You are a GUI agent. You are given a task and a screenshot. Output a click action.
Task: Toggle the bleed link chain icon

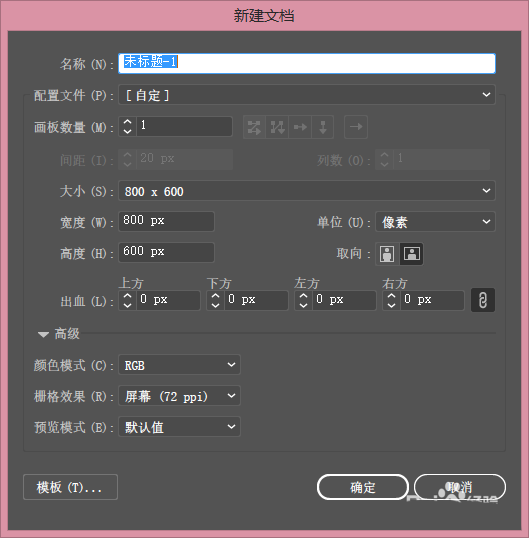pos(483,300)
